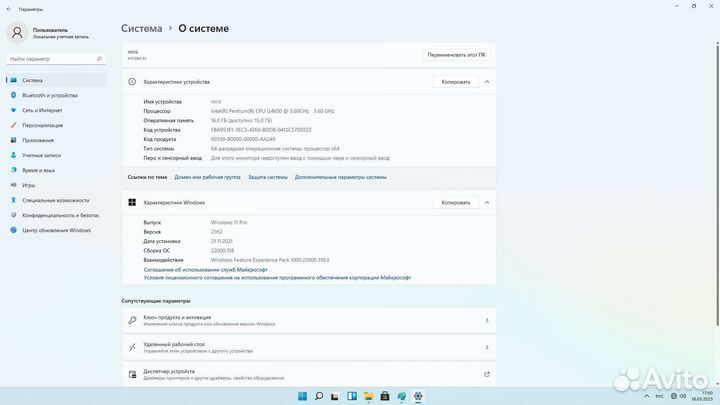Click the info icon of Характеристики устройства

pyautogui.click(x=132, y=82)
